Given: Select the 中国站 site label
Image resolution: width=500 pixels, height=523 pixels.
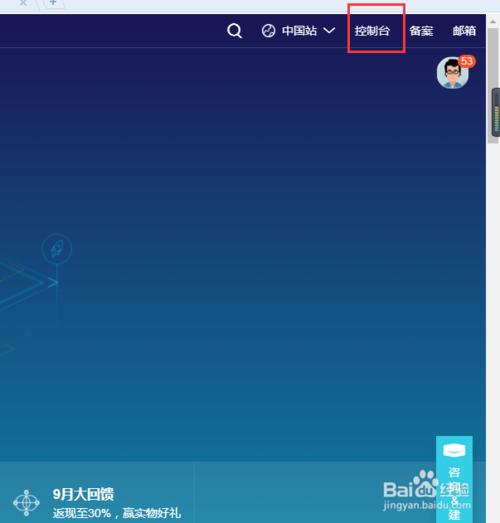Looking at the screenshot, I should point(299,31).
